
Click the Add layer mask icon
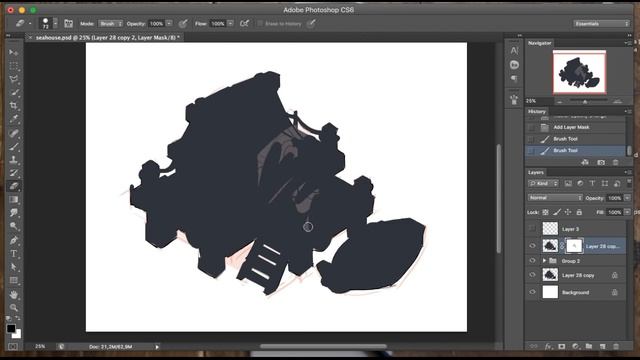(x=562, y=346)
